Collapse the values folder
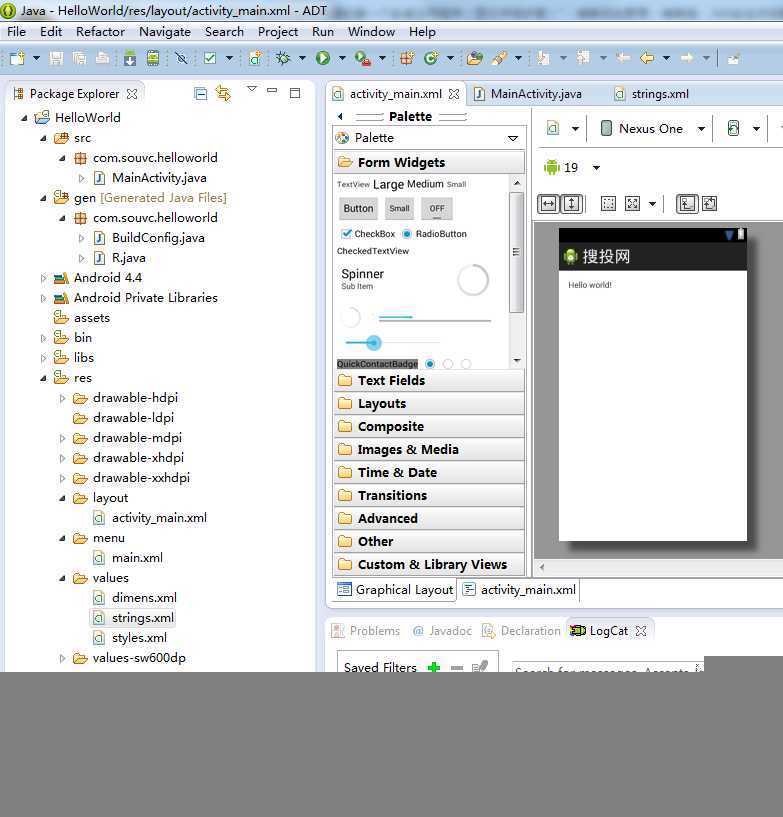Image resolution: width=783 pixels, height=817 pixels. pyautogui.click(x=63, y=578)
